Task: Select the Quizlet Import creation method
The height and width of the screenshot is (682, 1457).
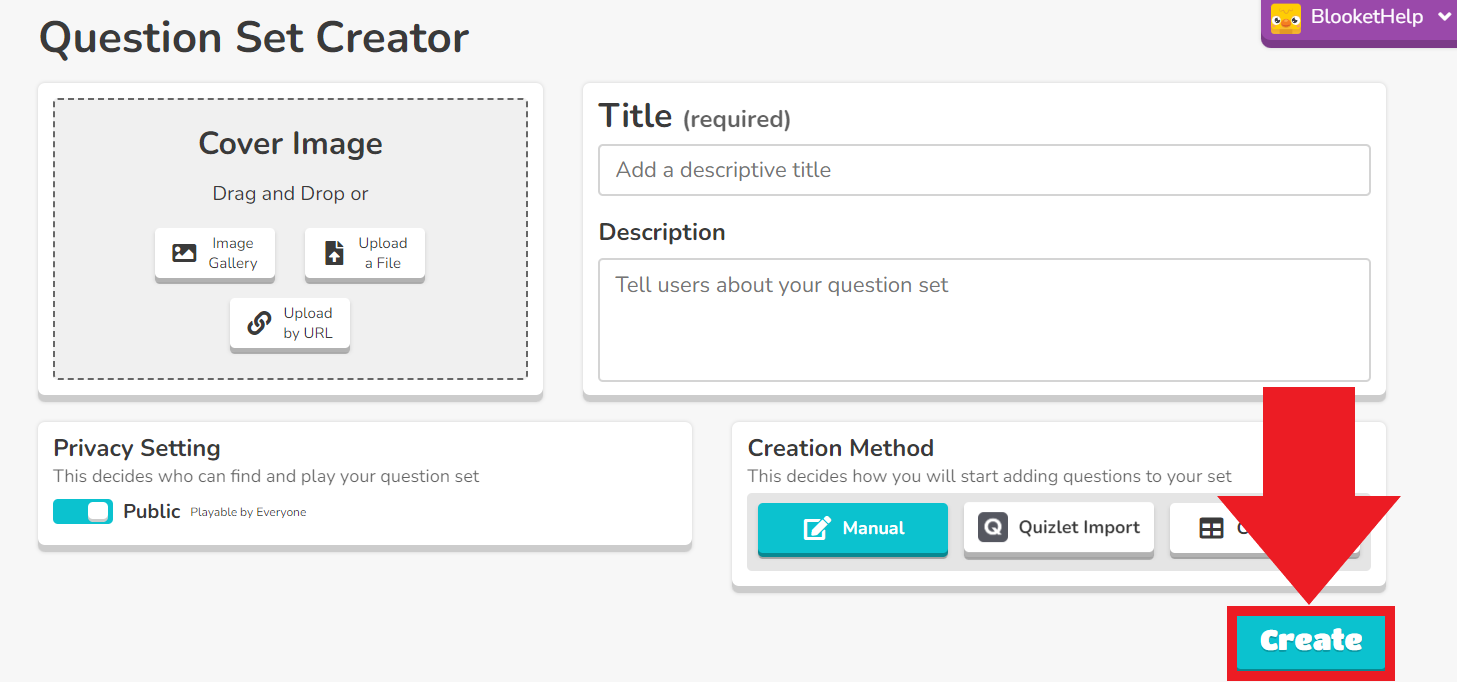Action: [x=1059, y=527]
